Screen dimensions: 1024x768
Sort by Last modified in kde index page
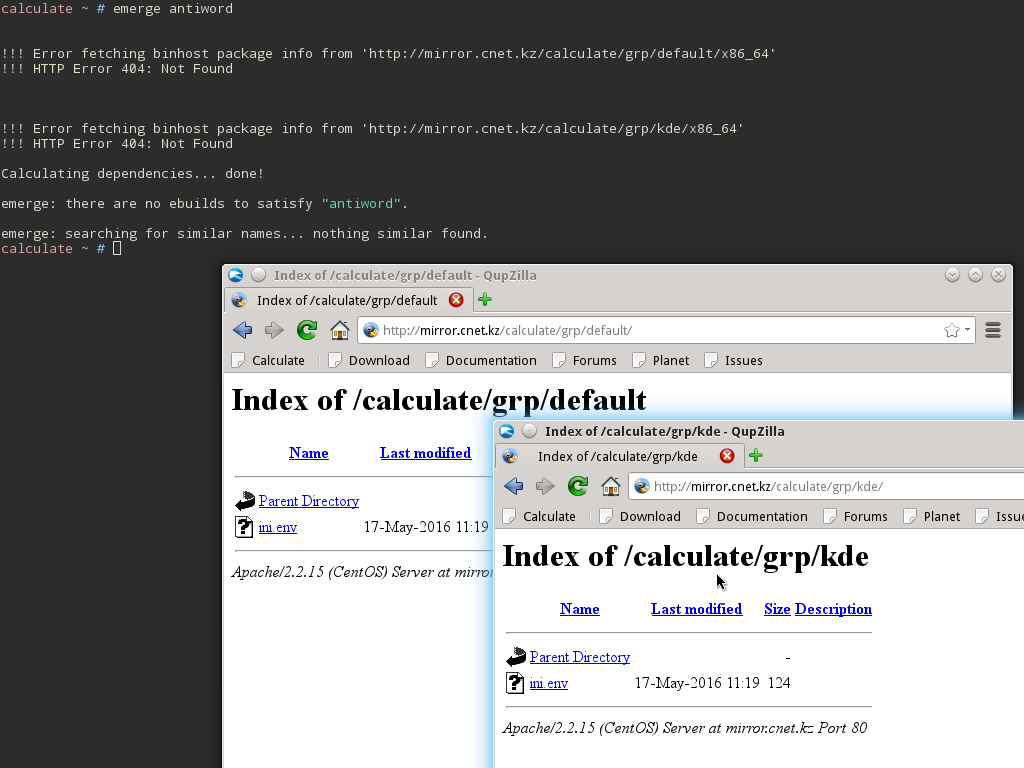point(696,609)
